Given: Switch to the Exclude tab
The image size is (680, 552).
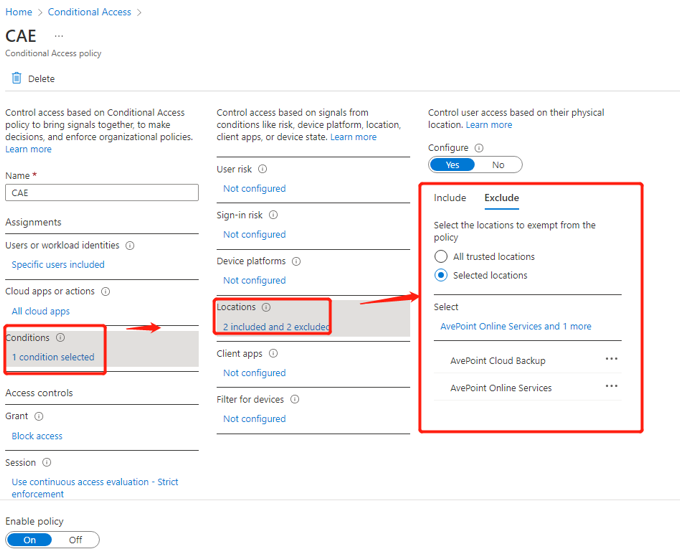Looking at the screenshot, I should [501, 198].
